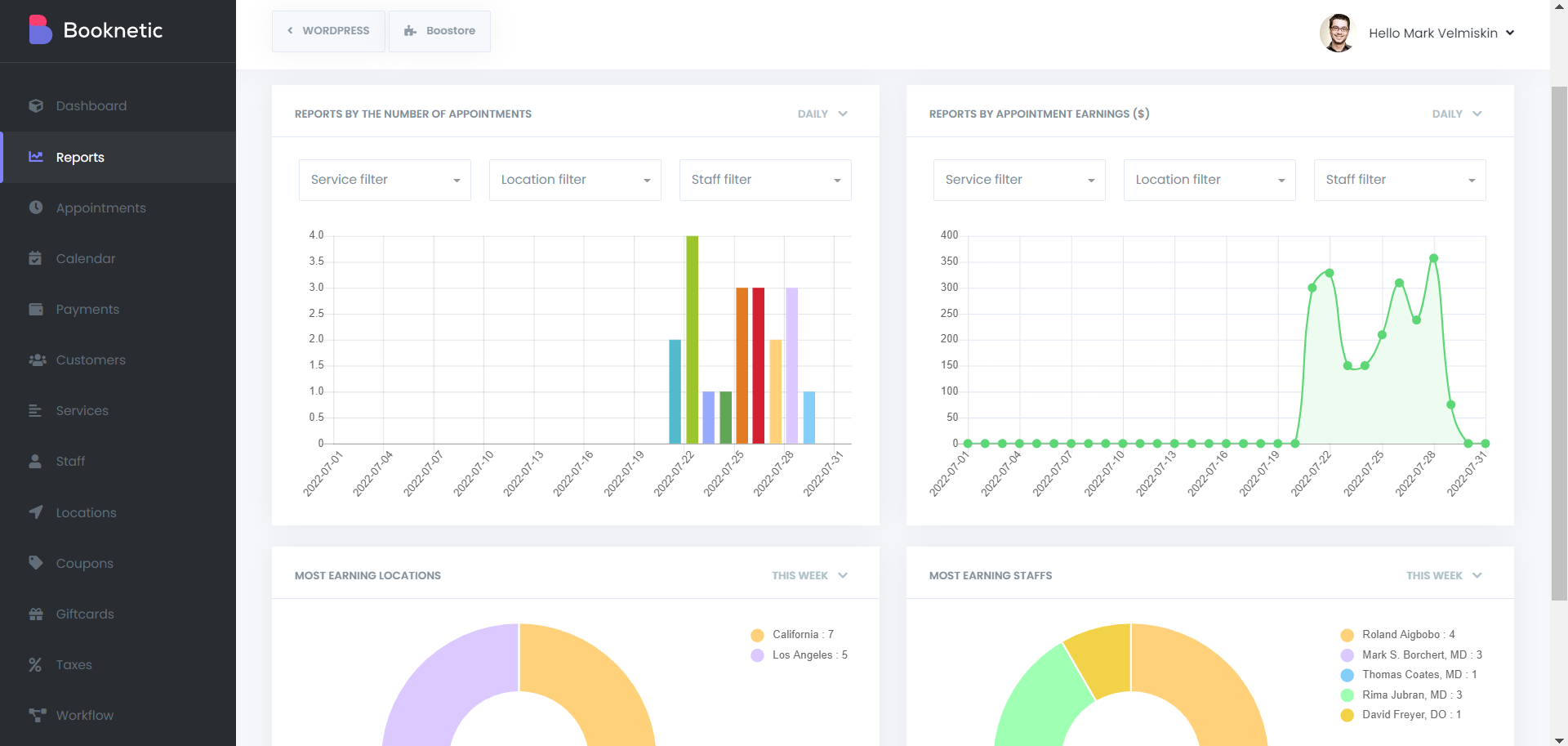This screenshot has height=746, width=1568.
Task: Click the 'Los Angeles : 5' legend text
Action: click(810, 655)
